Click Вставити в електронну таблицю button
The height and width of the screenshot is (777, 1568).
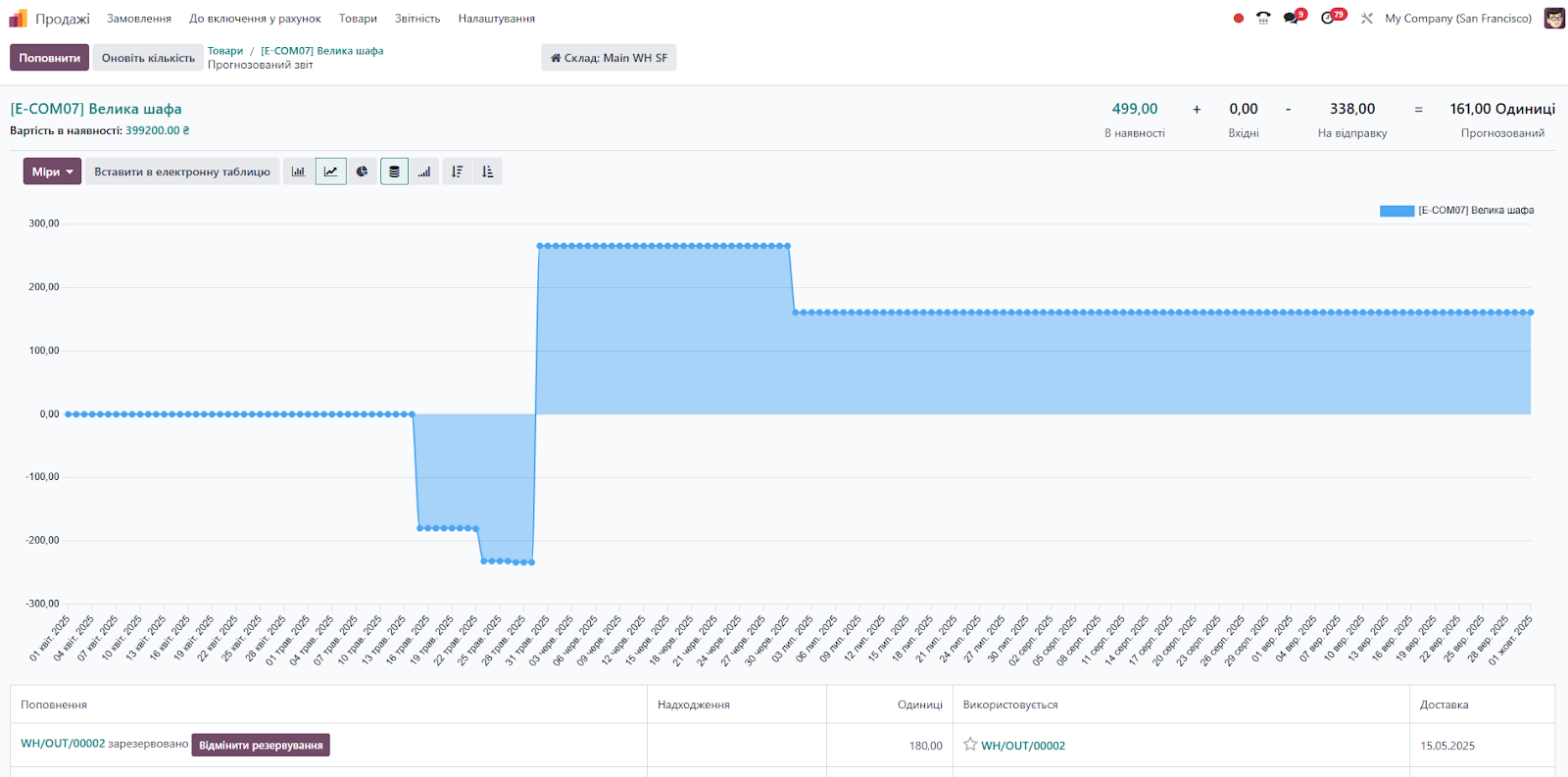(x=182, y=171)
